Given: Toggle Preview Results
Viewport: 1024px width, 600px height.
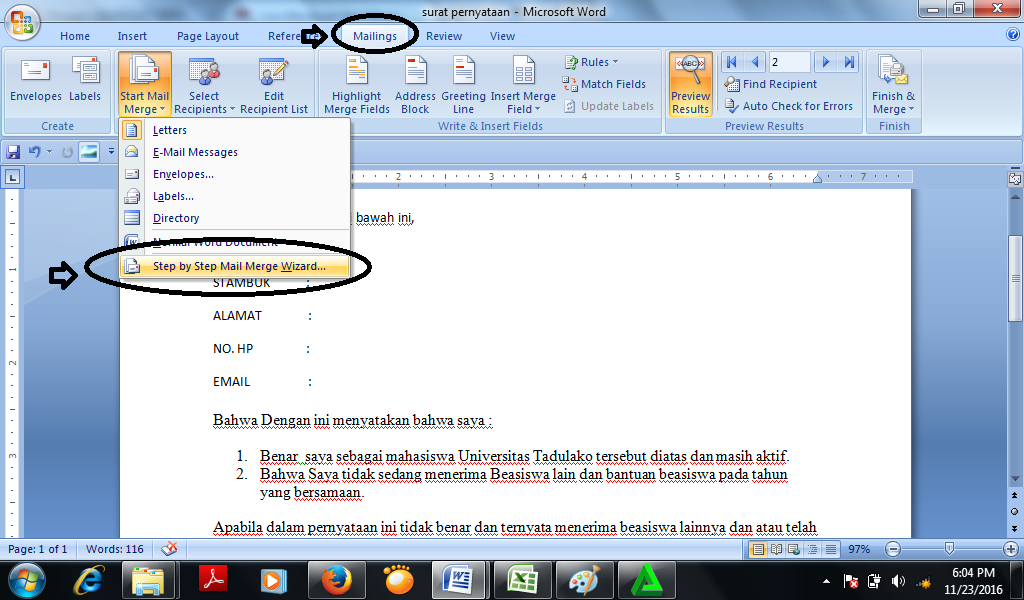Looking at the screenshot, I should tap(690, 84).
